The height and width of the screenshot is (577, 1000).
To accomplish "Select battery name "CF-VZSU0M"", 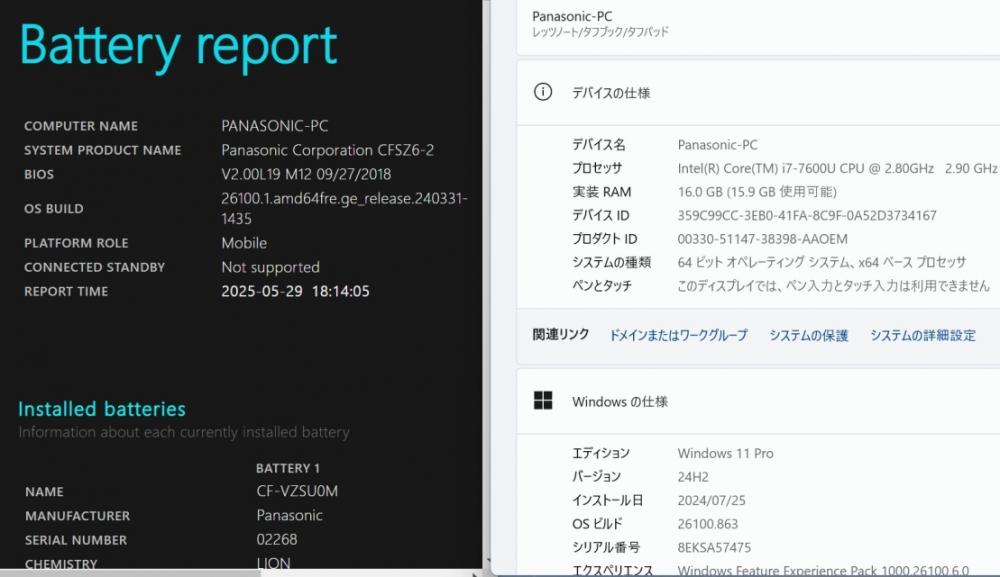I will (x=297, y=492).
